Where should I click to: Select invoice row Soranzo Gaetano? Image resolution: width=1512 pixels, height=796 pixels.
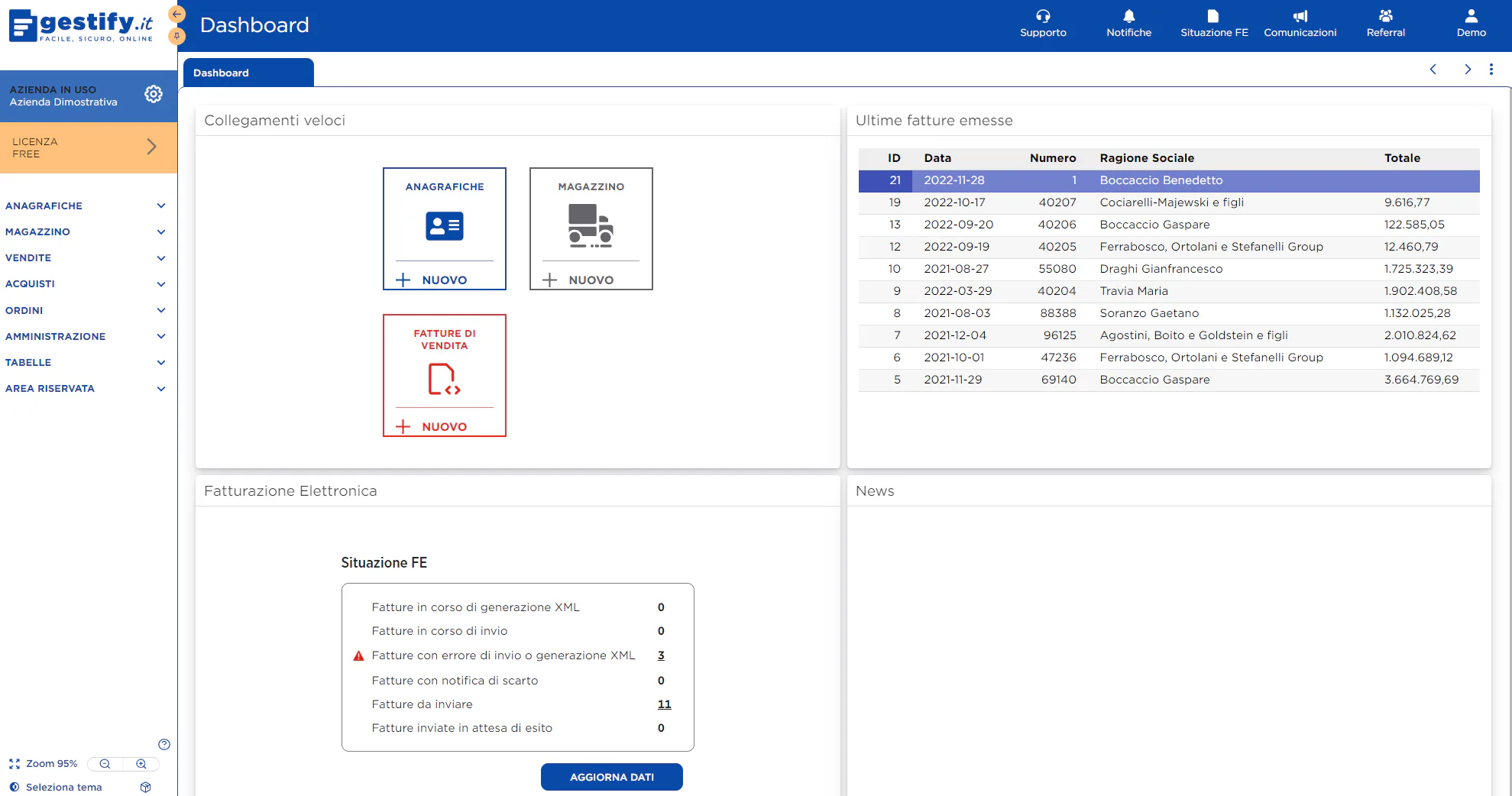tap(1169, 313)
